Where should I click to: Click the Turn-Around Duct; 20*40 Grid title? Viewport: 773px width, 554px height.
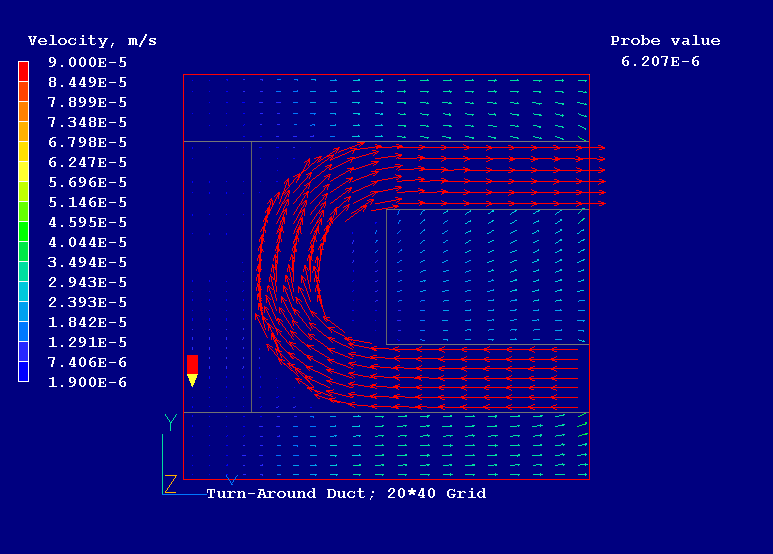(346, 493)
